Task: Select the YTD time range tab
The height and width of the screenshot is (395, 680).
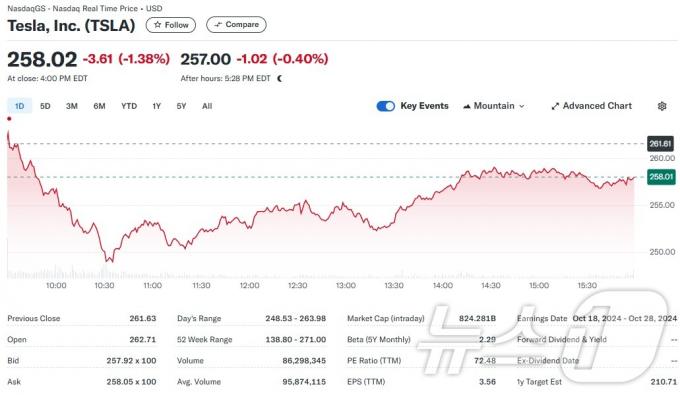Action: point(129,106)
